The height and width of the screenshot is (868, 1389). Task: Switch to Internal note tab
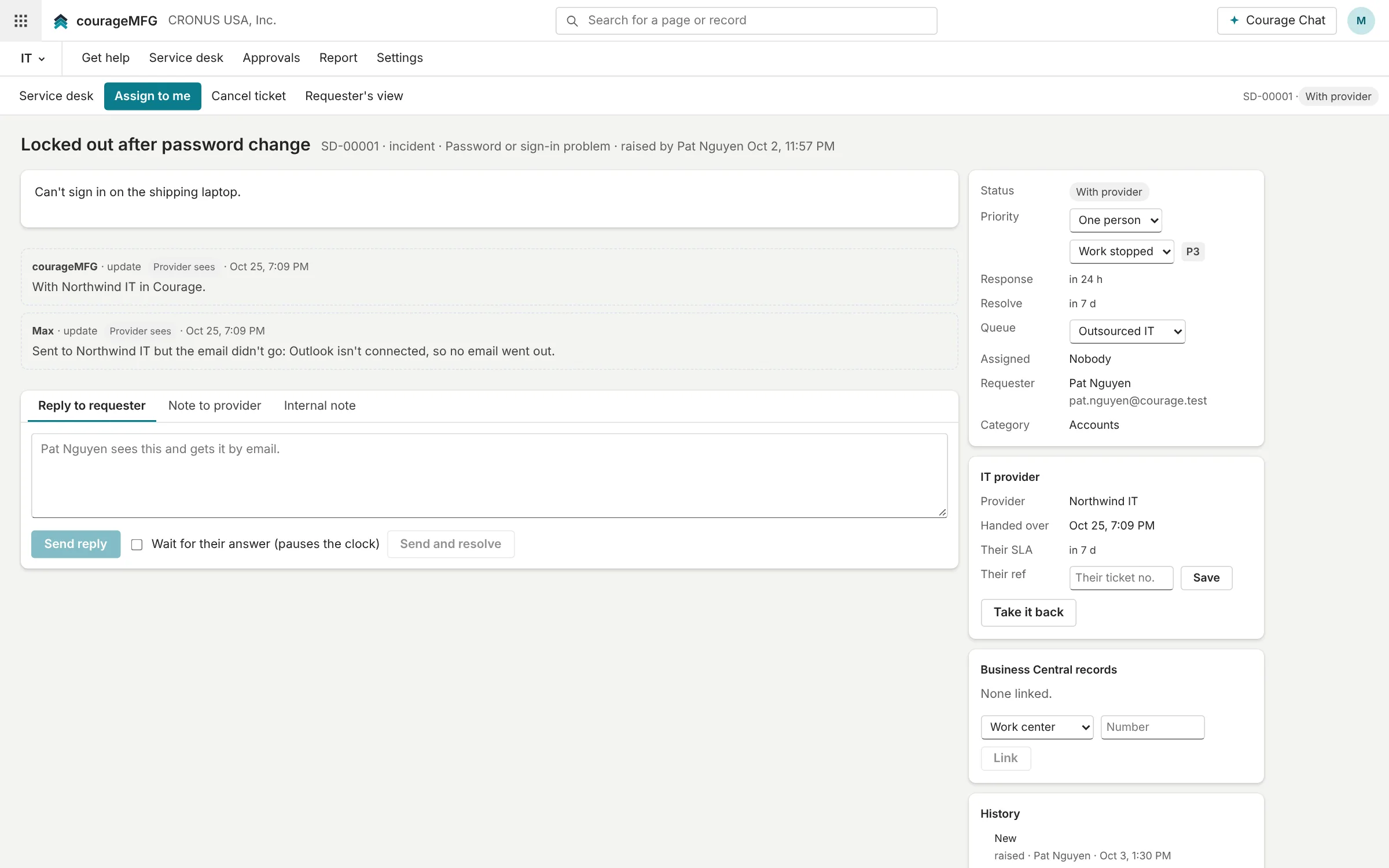pyautogui.click(x=319, y=406)
